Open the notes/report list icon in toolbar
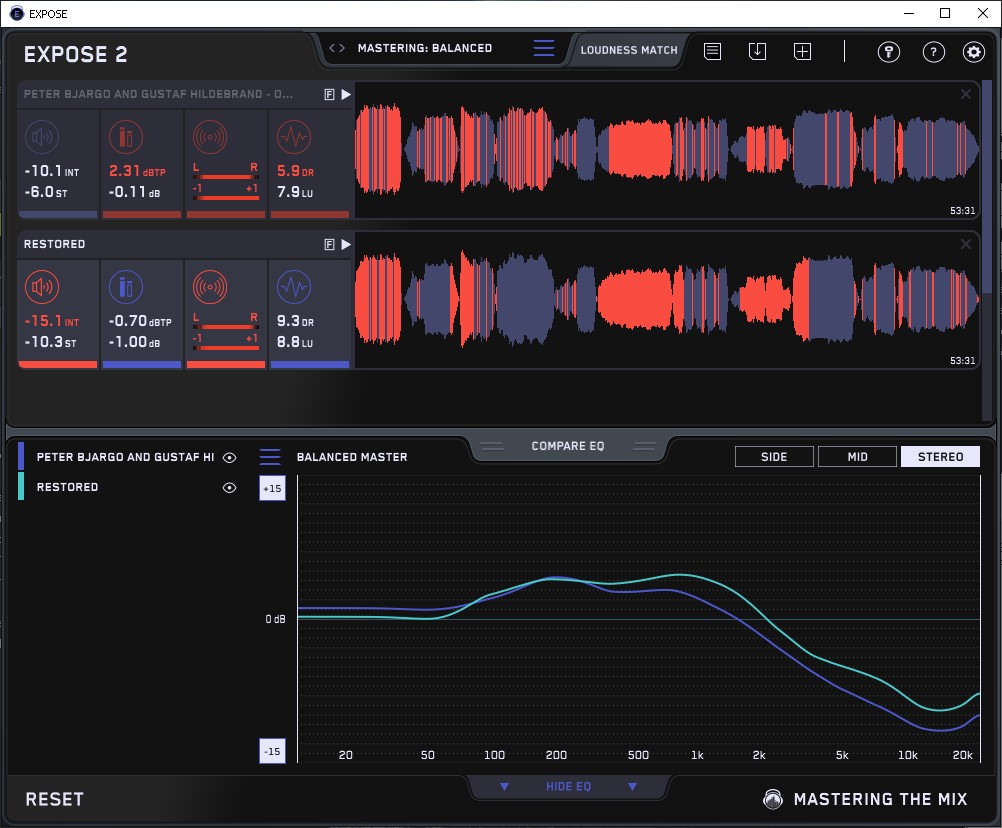The height and width of the screenshot is (828, 1002). pyautogui.click(x=713, y=51)
